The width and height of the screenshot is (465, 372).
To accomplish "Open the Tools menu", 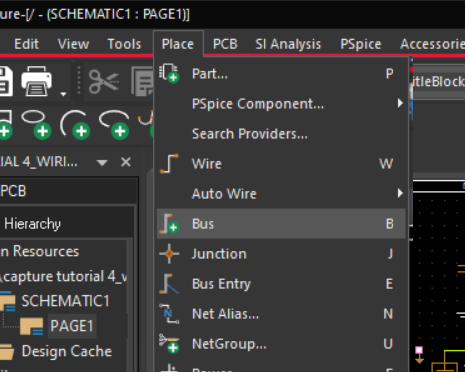I will [124, 44].
